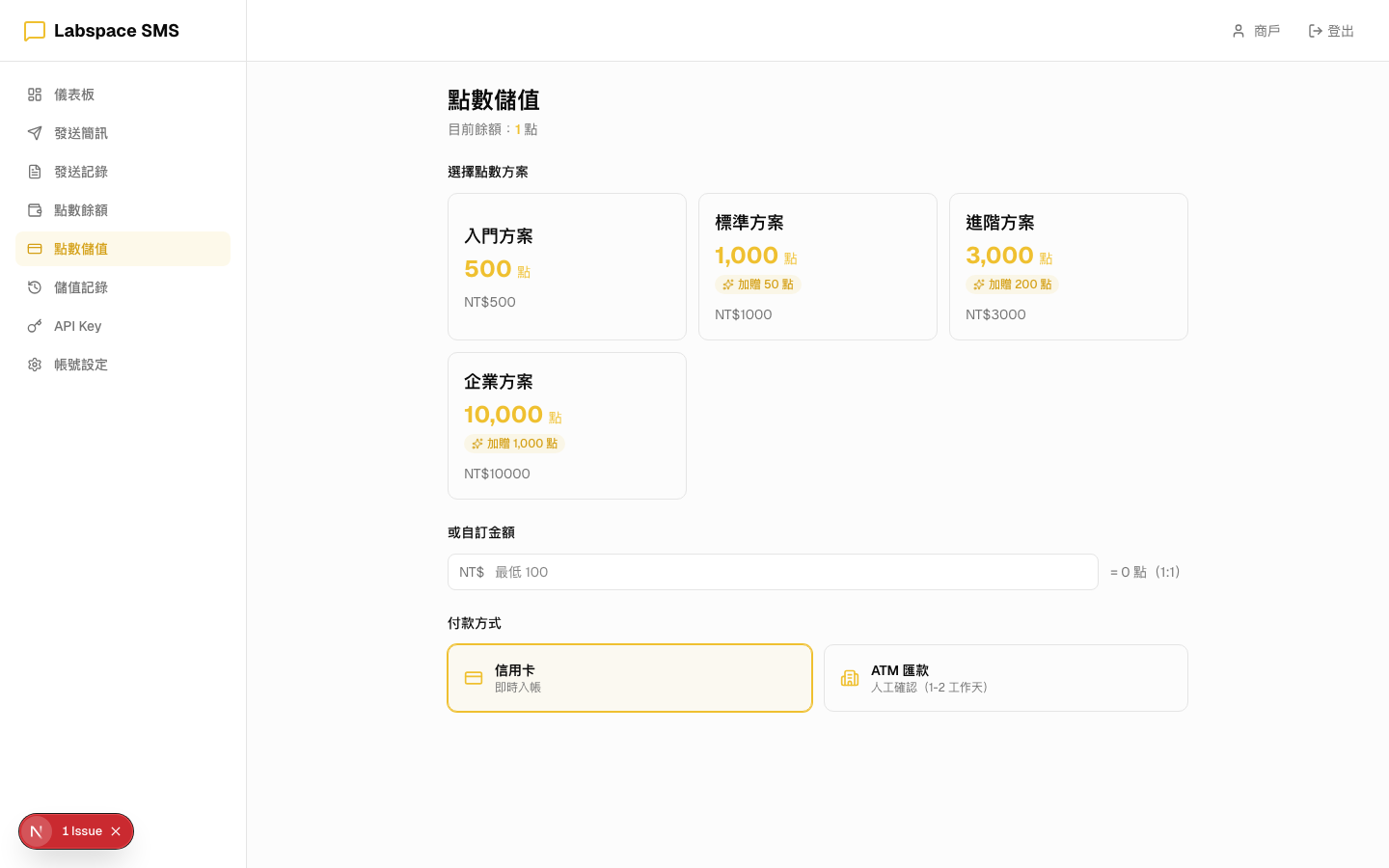Choose ATM 匯款 as payment method

pos(1006,678)
